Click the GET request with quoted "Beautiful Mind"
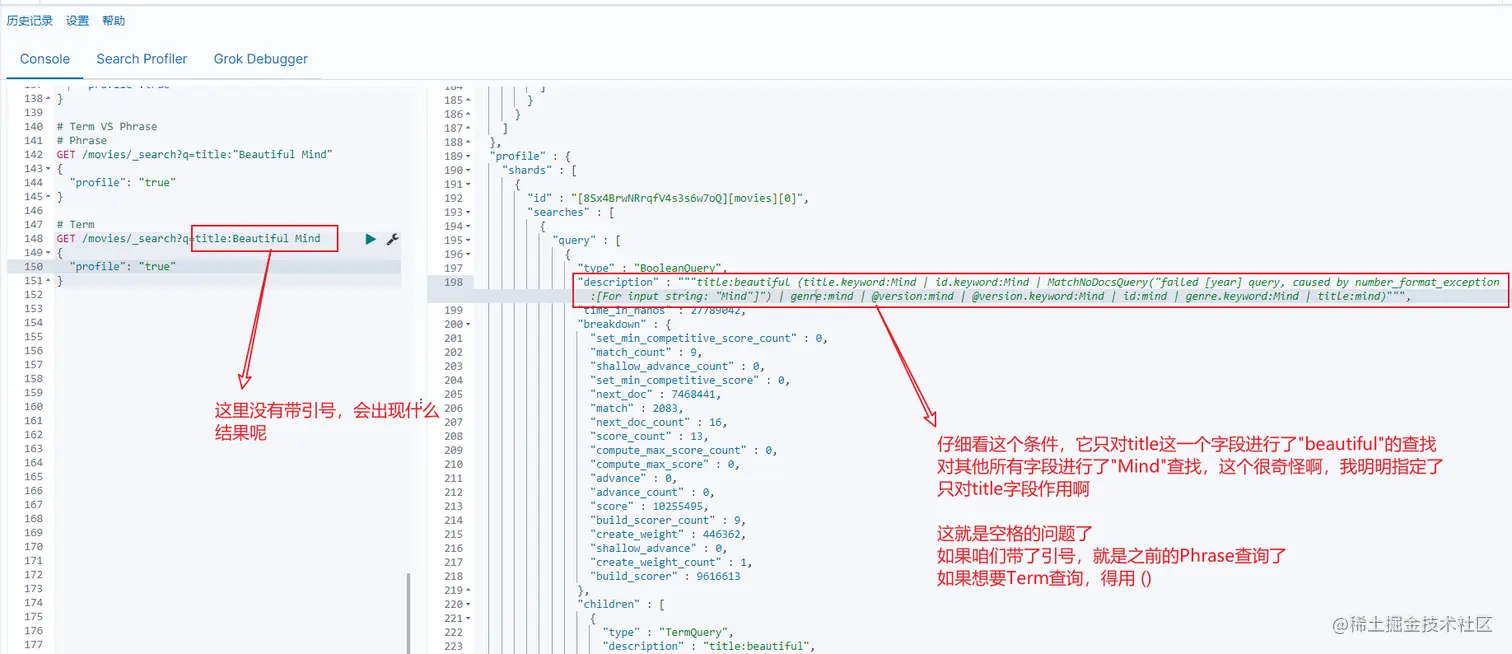 [x=194, y=155]
